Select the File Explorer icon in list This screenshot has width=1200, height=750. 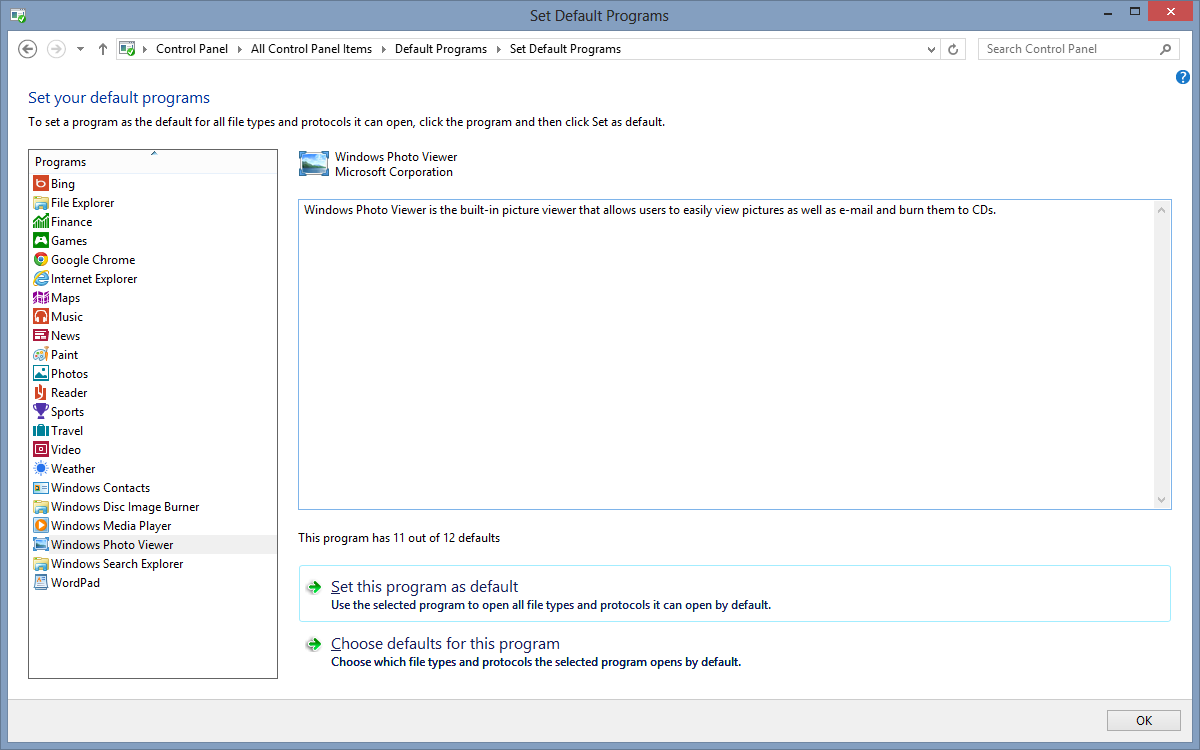tap(41, 203)
